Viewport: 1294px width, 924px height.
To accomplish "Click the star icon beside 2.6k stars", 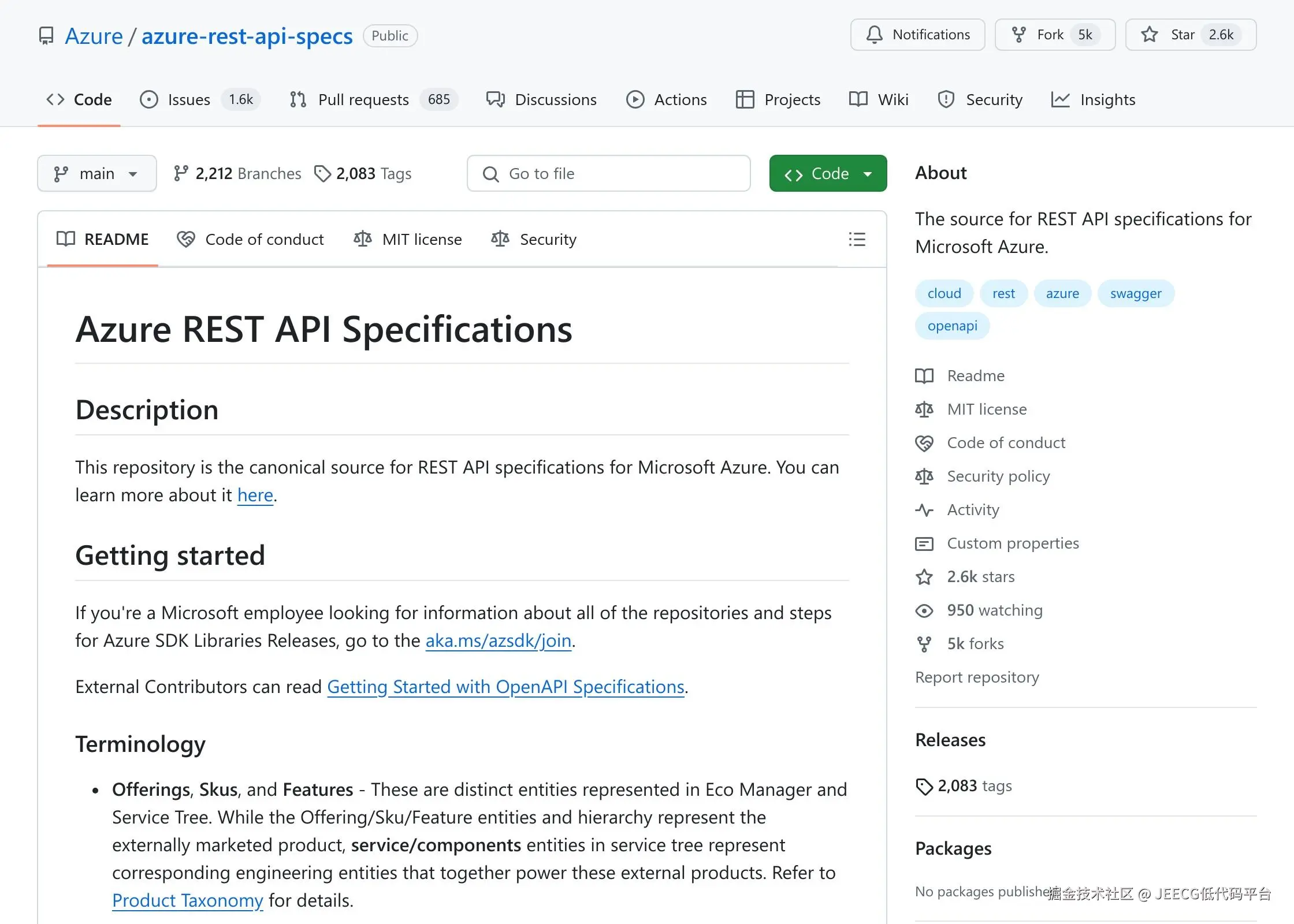I will (x=924, y=577).
